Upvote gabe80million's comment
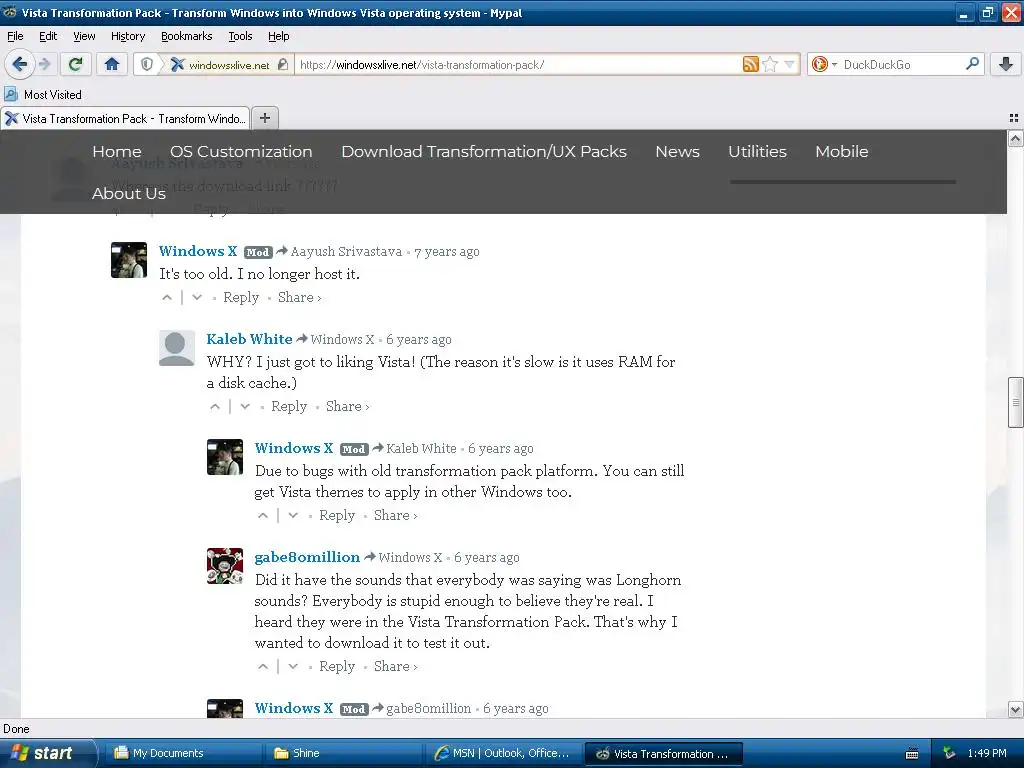 point(263,667)
